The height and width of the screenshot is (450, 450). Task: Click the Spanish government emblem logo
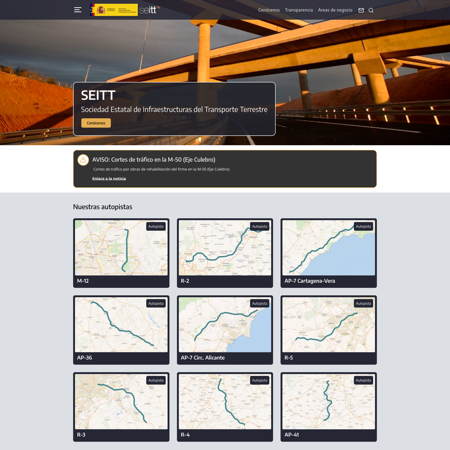tap(114, 10)
